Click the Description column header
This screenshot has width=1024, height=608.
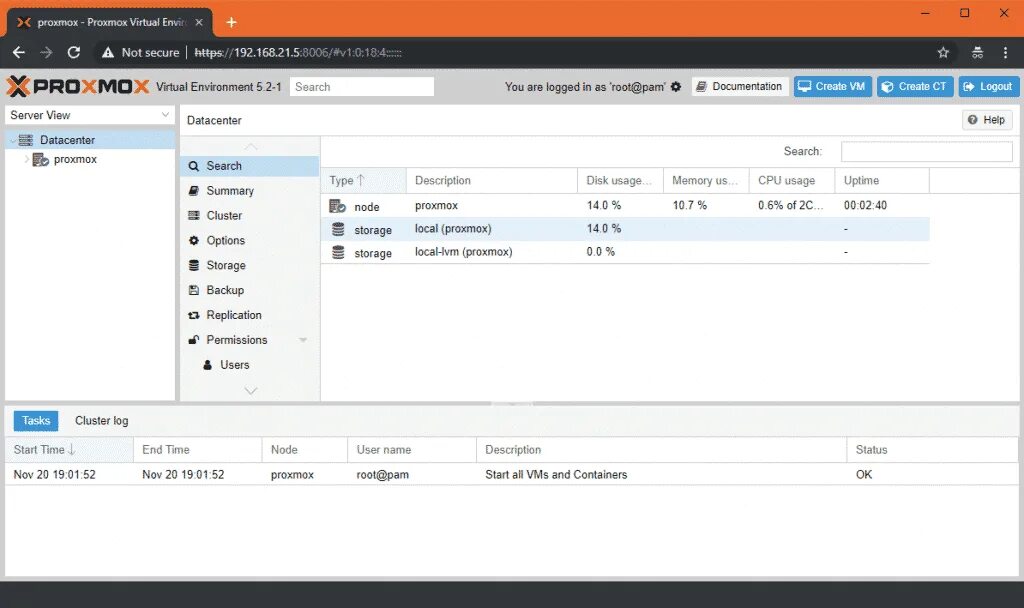click(491, 180)
